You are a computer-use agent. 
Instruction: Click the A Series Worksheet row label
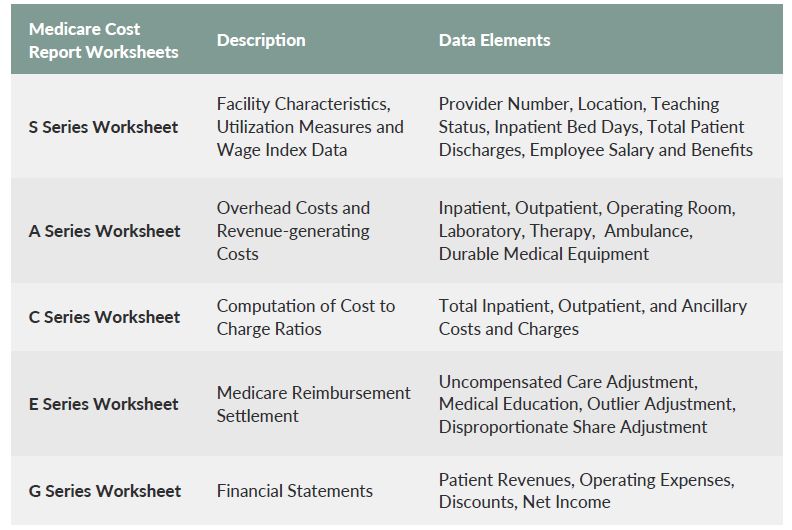pos(105,231)
